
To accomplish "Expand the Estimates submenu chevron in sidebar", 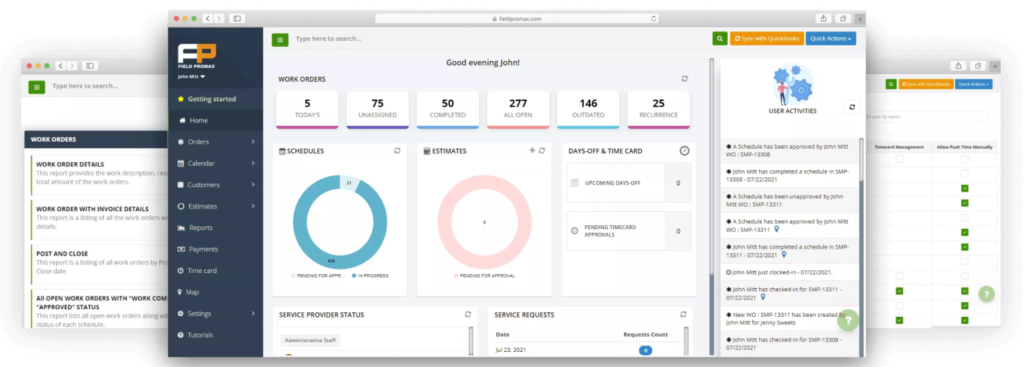I will [253, 206].
